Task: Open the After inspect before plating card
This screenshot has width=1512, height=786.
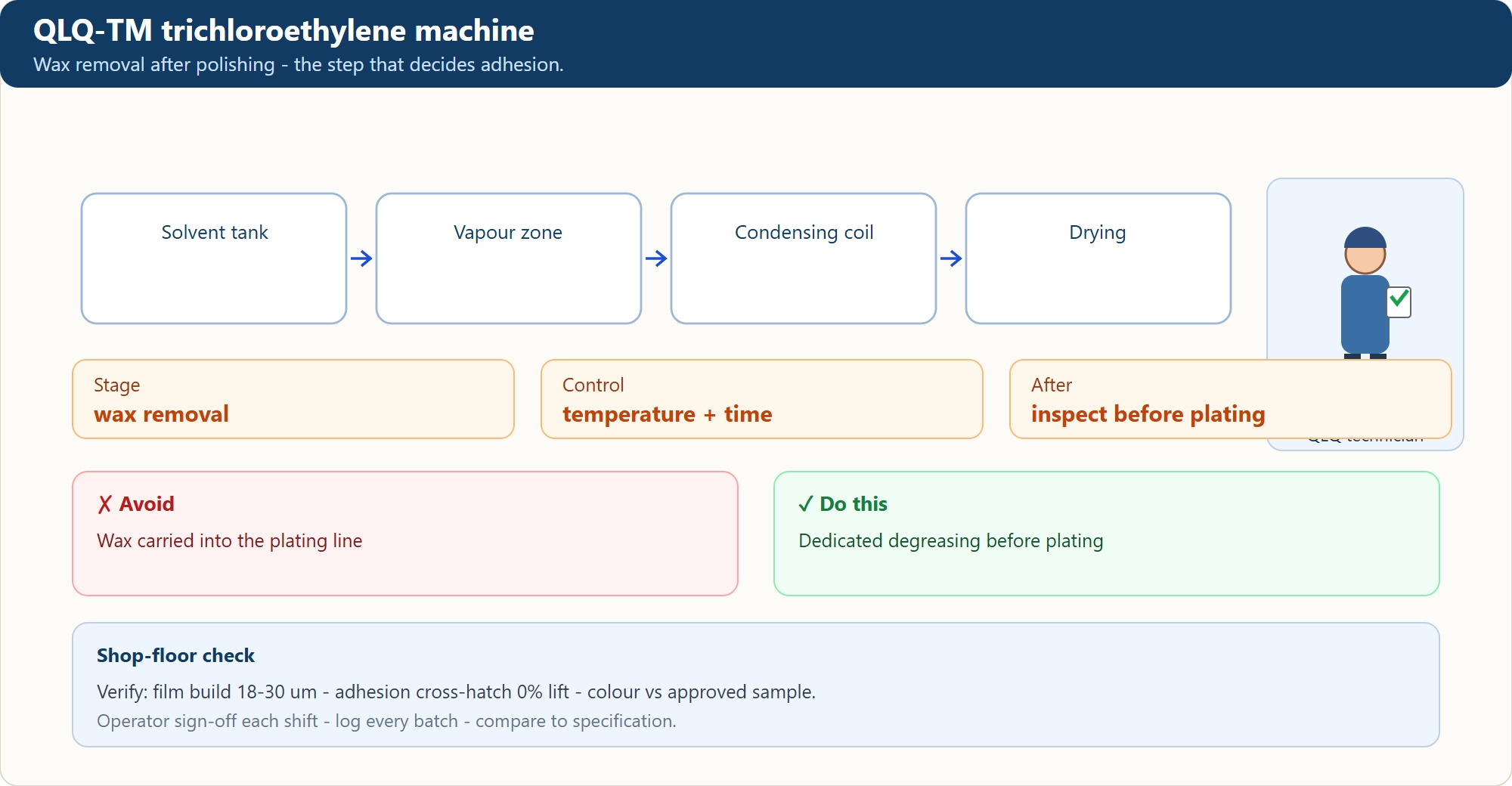Action: pos(1231,399)
